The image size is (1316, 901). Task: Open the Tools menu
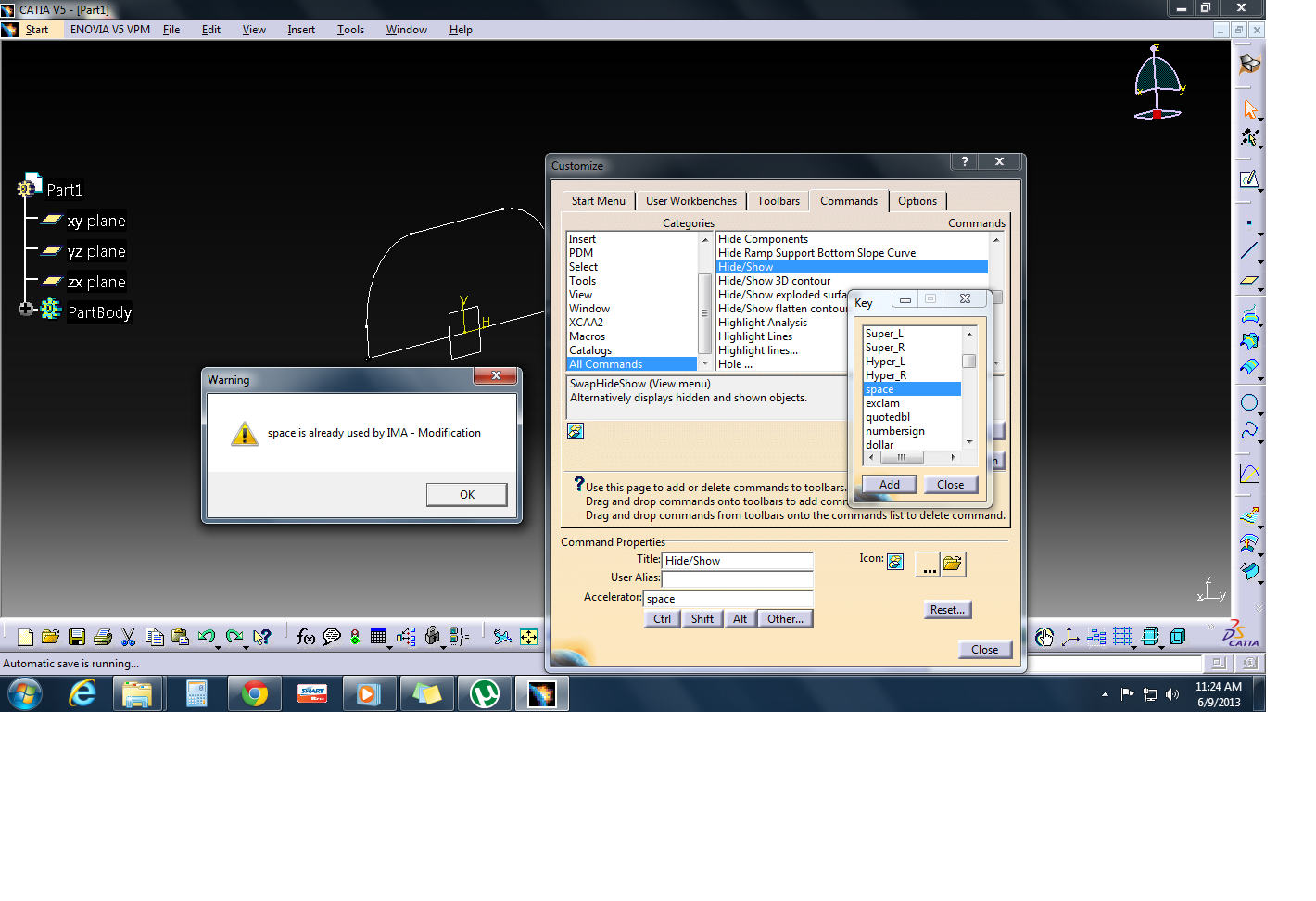(x=350, y=30)
